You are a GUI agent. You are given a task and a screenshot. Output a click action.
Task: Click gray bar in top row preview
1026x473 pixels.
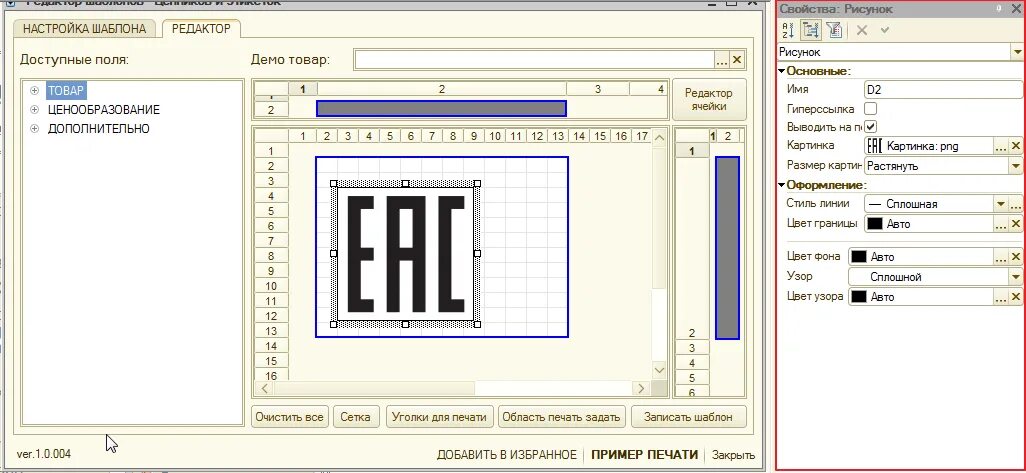coord(441,109)
